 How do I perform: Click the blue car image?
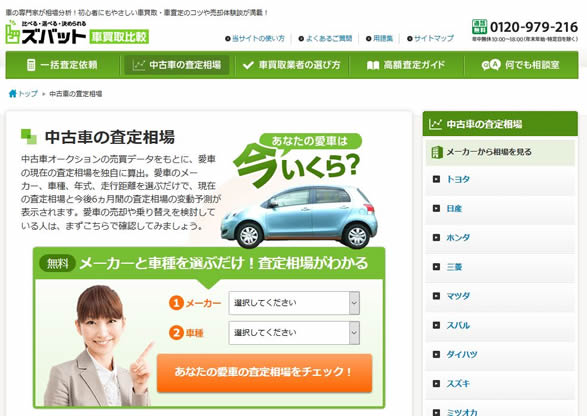click(x=299, y=217)
